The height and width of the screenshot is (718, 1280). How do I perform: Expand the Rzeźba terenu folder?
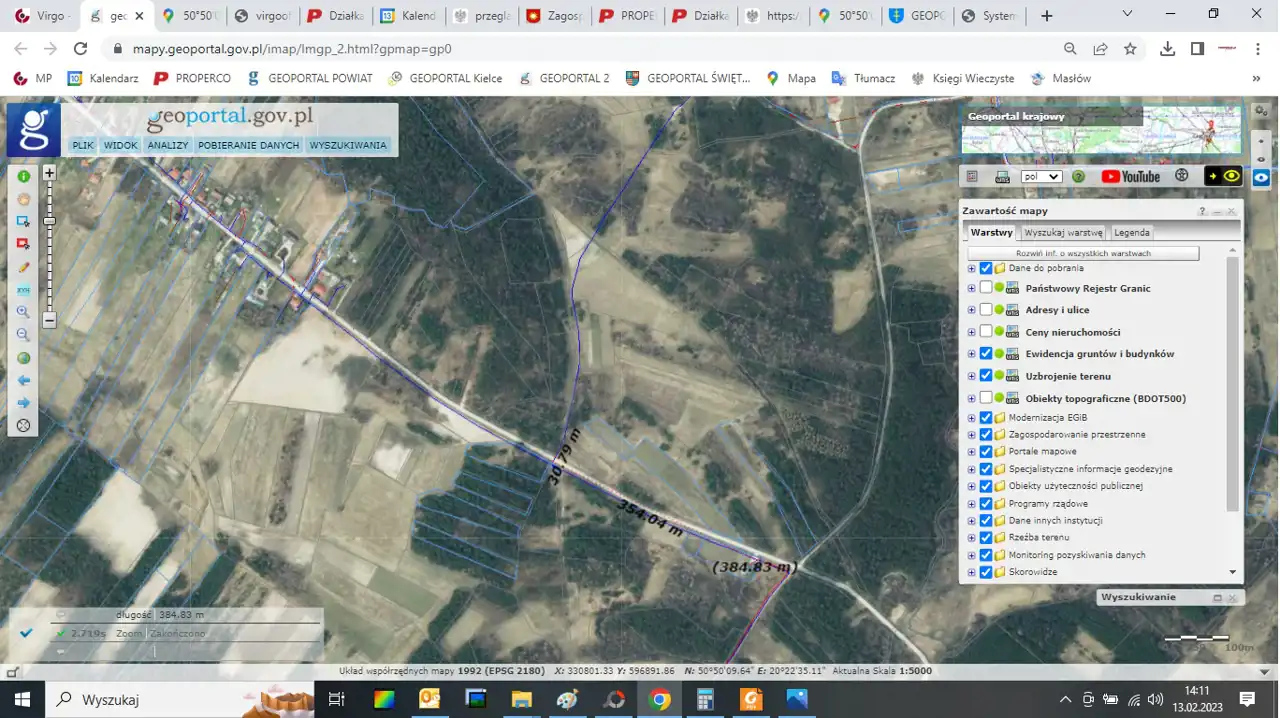(x=971, y=538)
